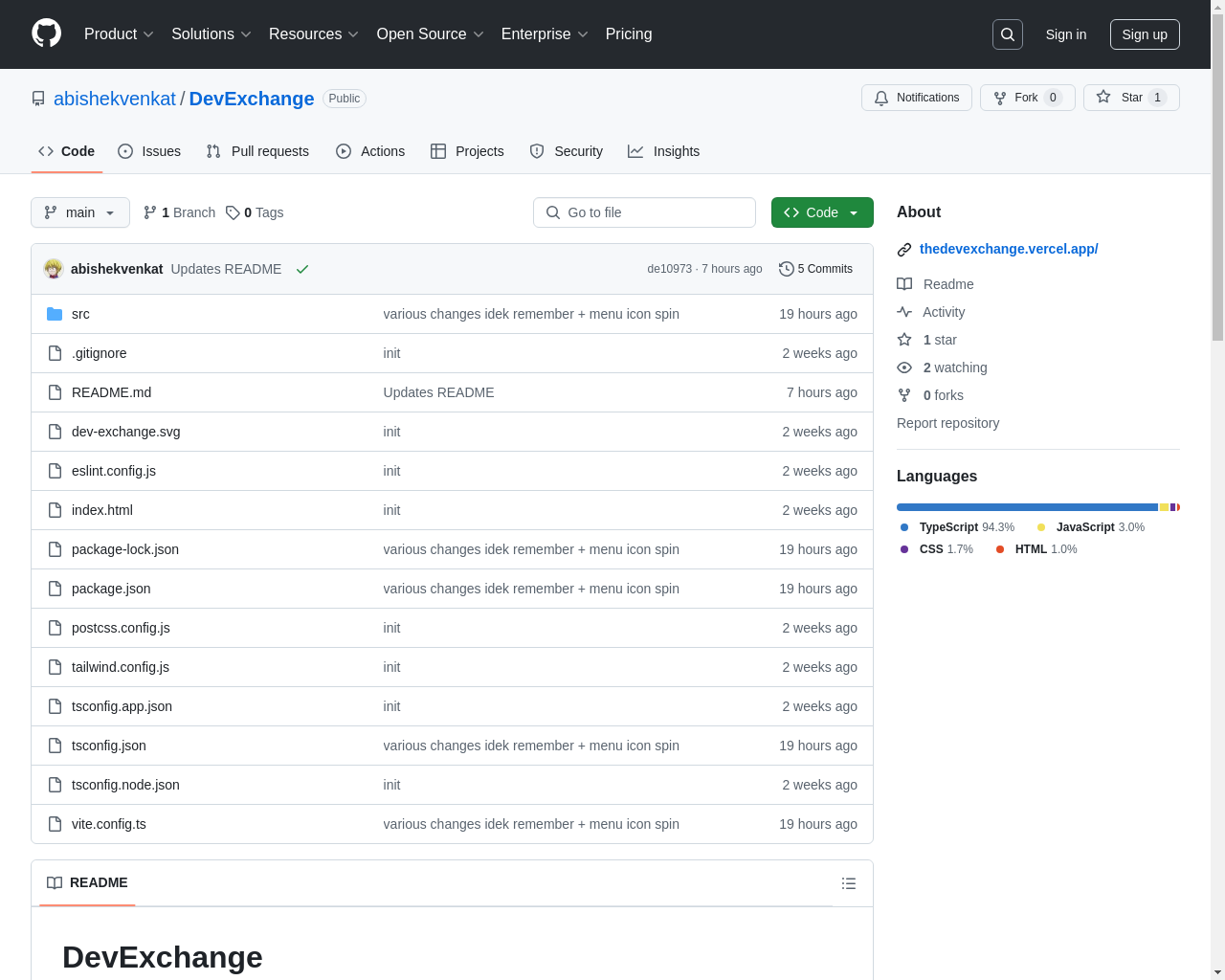The height and width of the screenshot is (980, 1225).
Task: Open the eslint.config.js file
Action: tap(114, 471)
